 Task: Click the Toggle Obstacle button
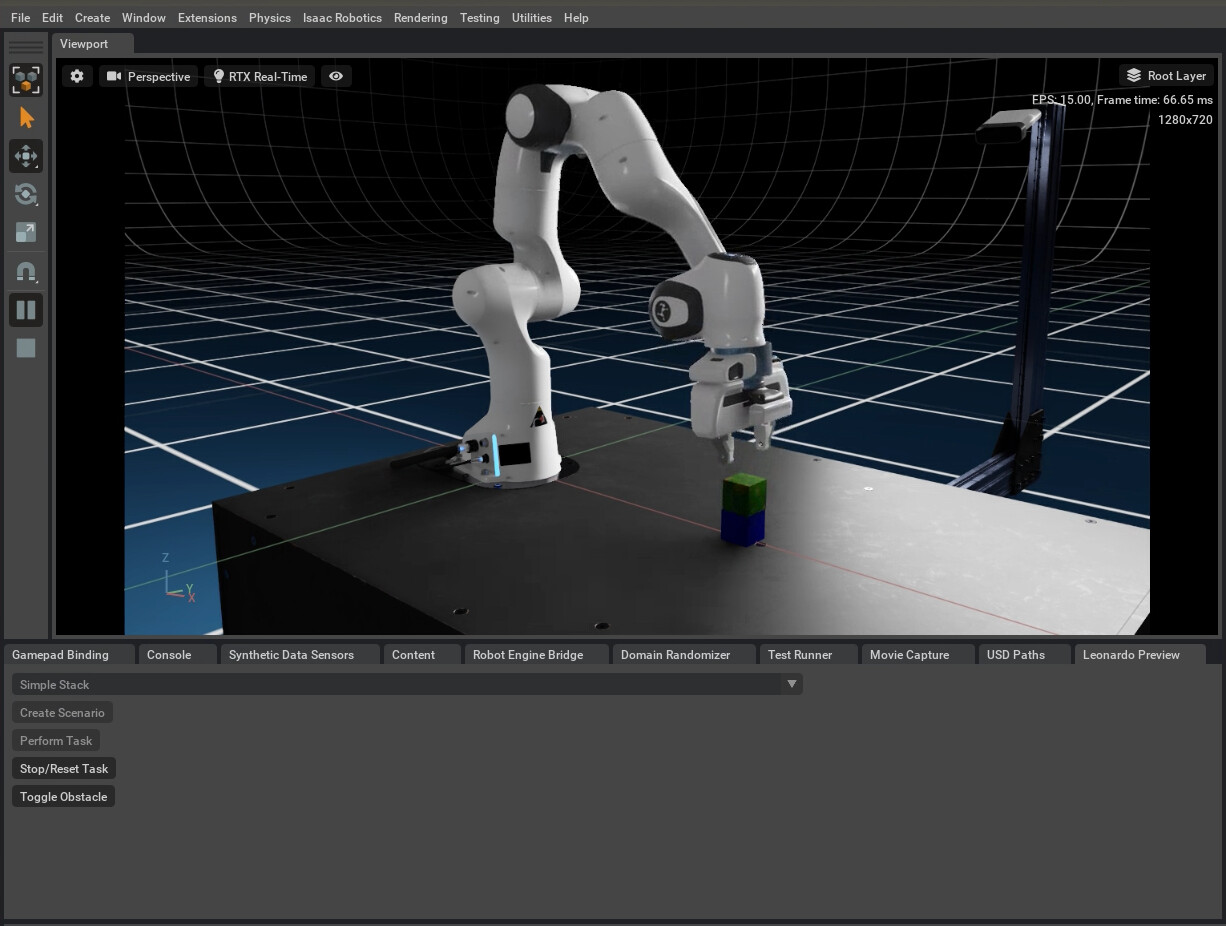(63, 797)
